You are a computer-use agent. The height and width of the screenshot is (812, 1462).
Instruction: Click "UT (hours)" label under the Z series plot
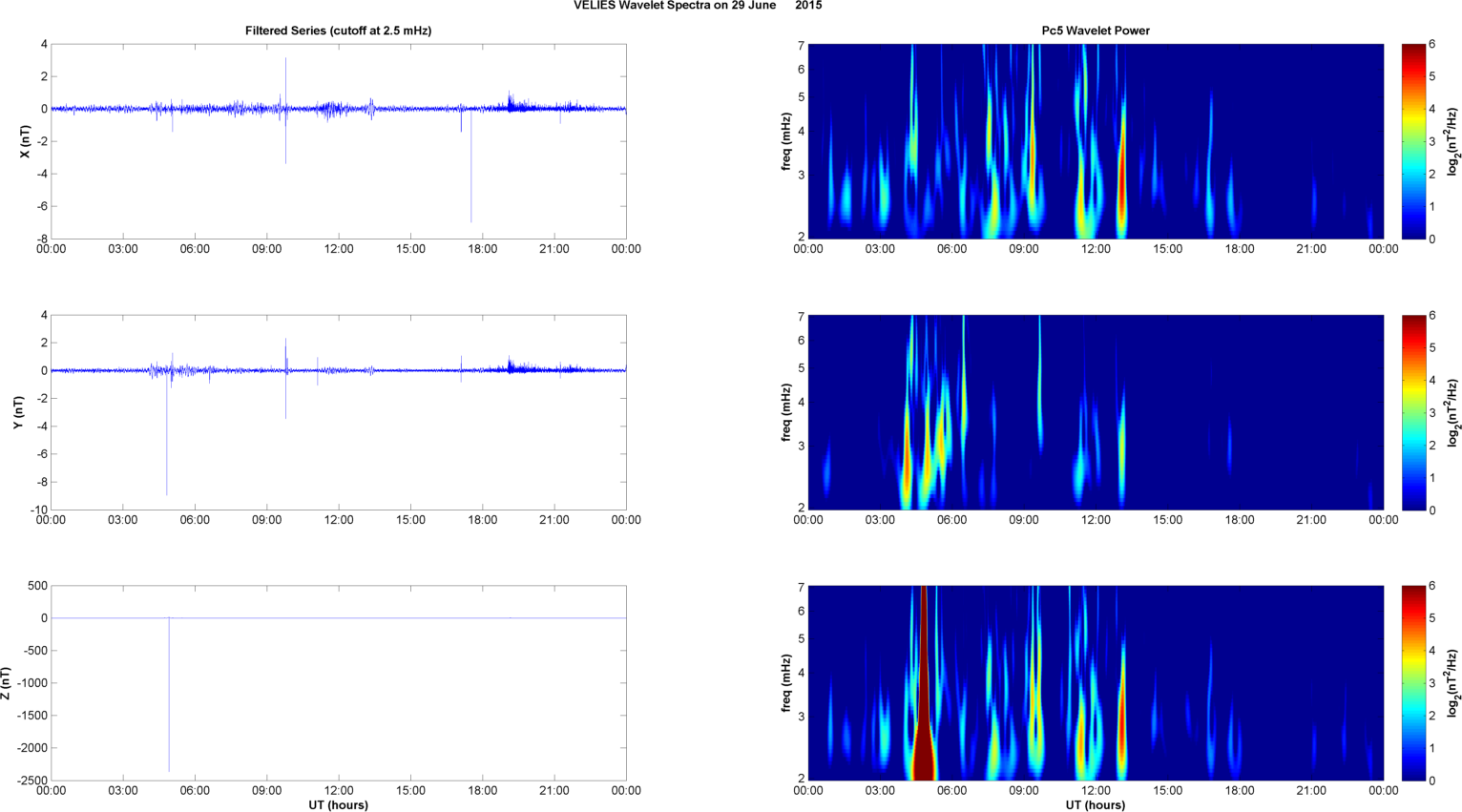pyautogui.click(x=338, y=804)
